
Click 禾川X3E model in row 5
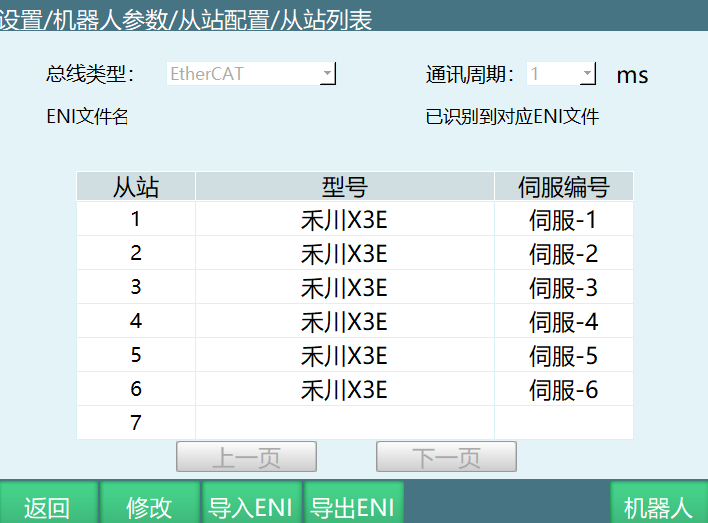point(345,355)
